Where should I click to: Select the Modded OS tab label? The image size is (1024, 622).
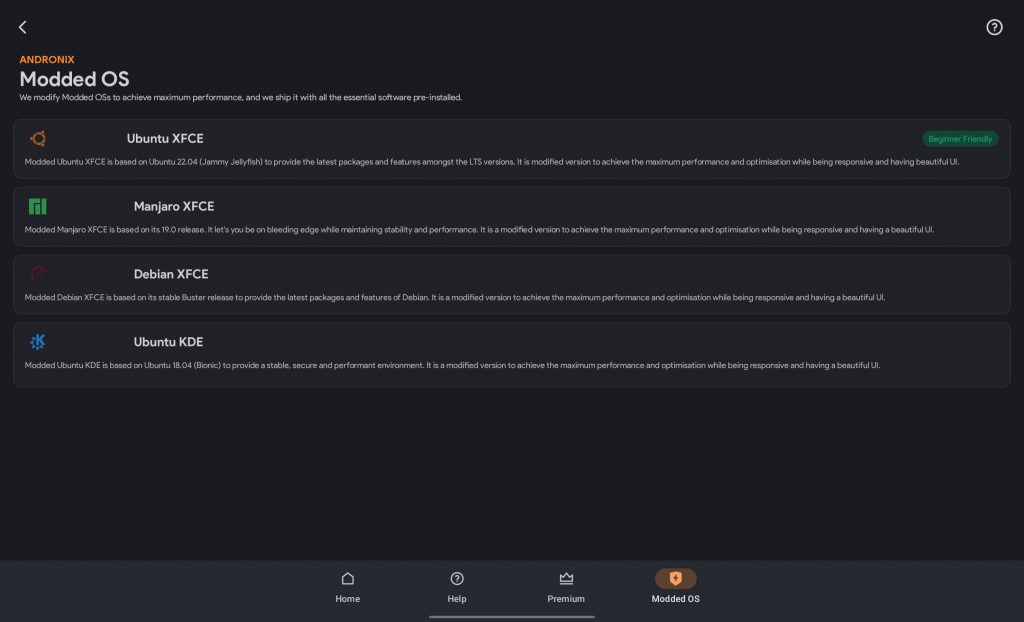(x=675, y=599)
